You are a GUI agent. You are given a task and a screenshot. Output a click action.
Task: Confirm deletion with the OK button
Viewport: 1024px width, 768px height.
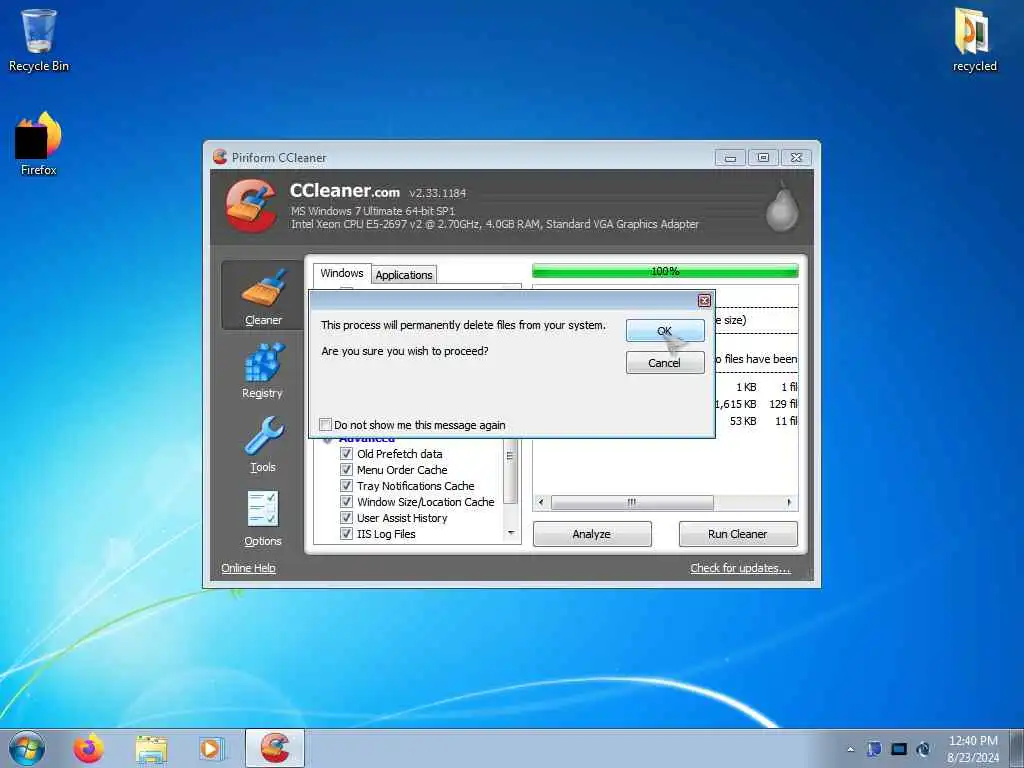point(665,330)
